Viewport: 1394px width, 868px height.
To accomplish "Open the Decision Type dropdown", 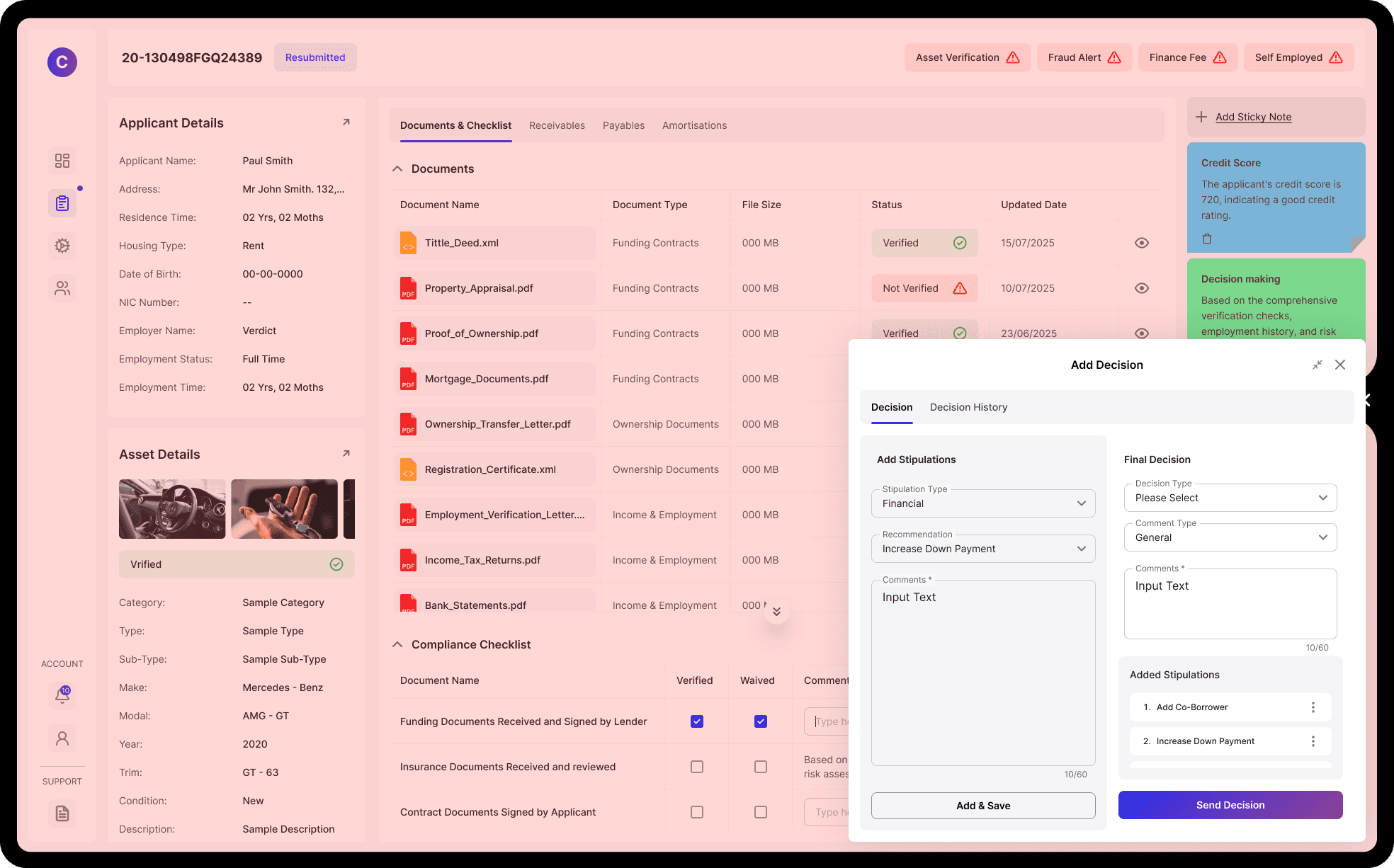I will (1230, 498).
